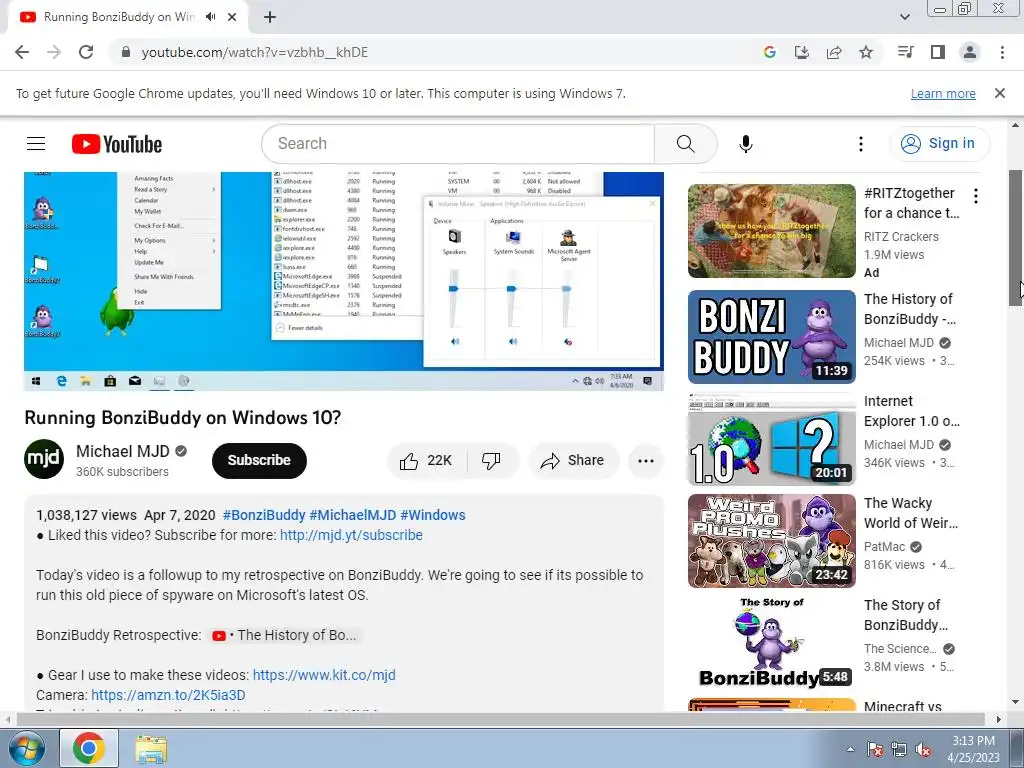This screenshot has height=768, width=1024.
Task: Open the RITZ Crackers ad thumbnail
Action: tap(771, 231)
